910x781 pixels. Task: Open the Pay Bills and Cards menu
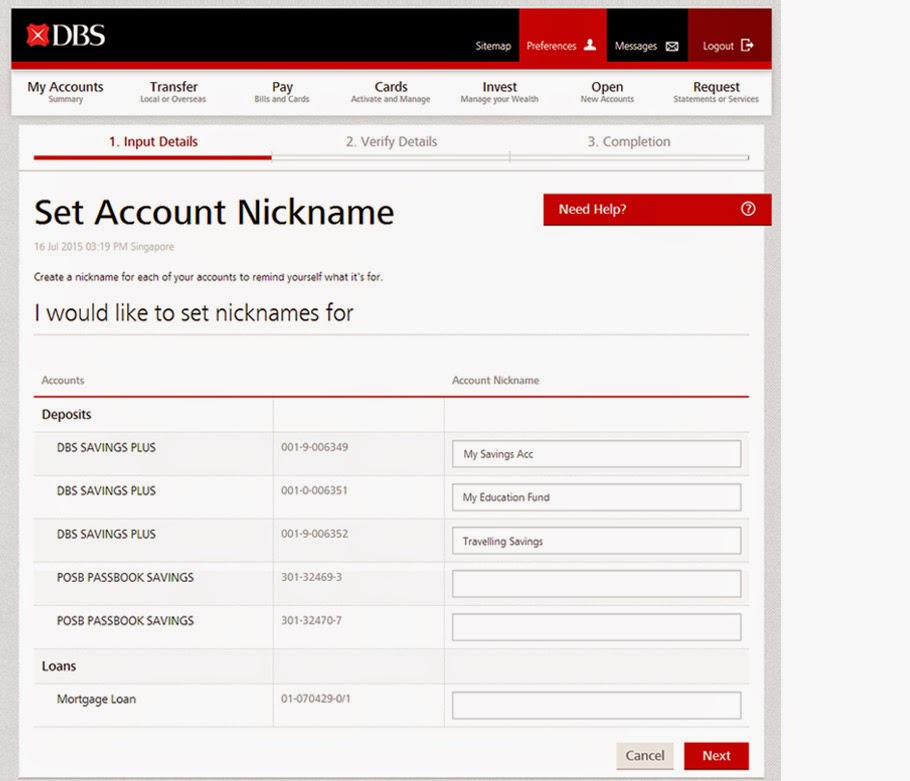[281, 92]
